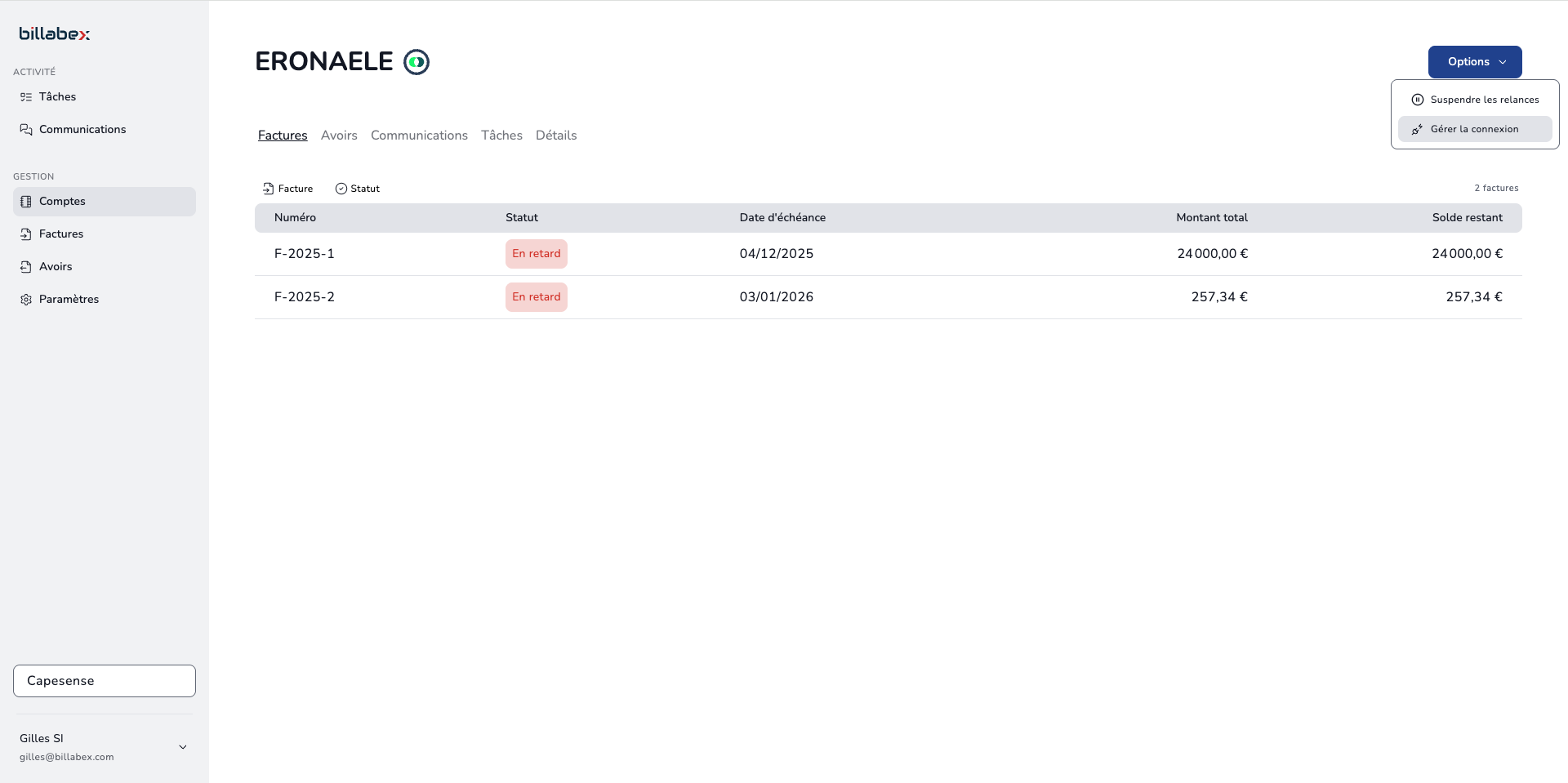Click the billabex logo
1568x783 pixels.
click(x=54, y=33)
